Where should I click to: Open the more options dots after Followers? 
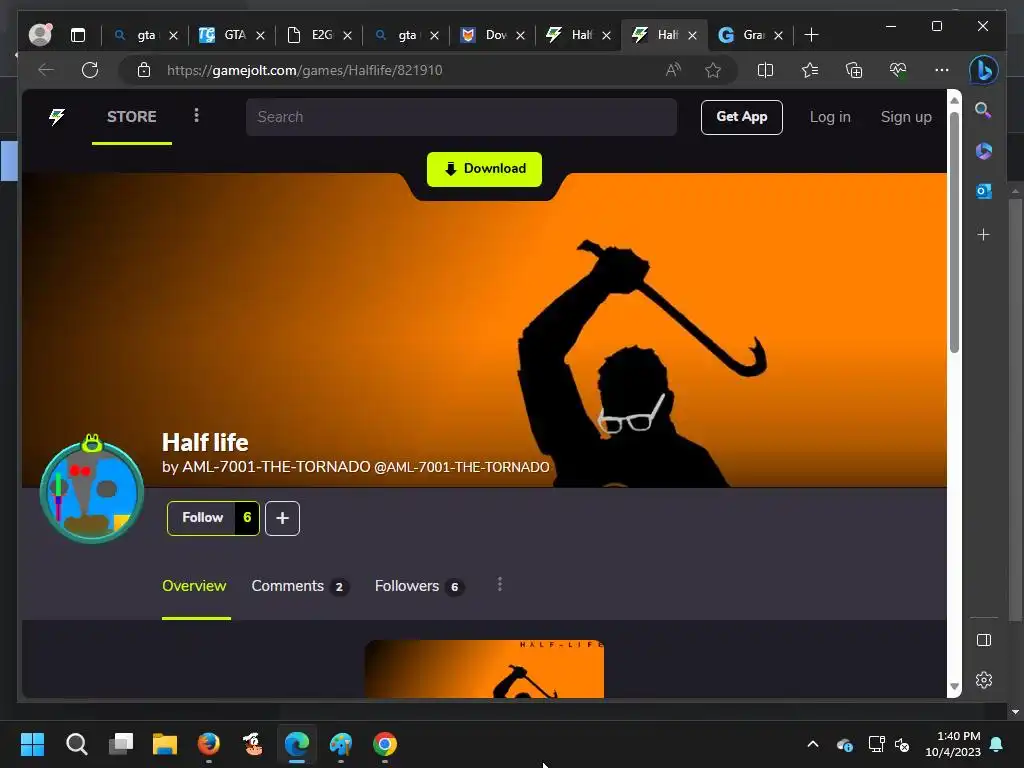pyautogui.click(x=500, y=584)
